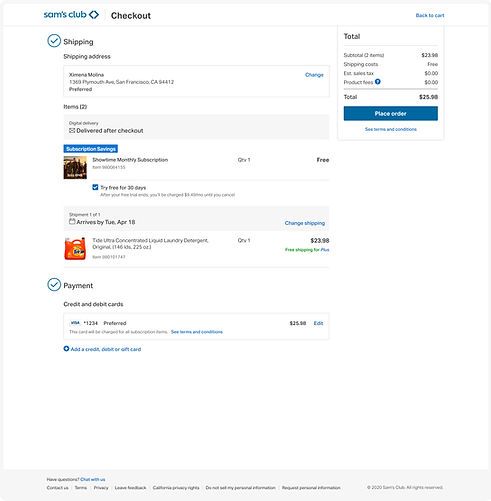The image size is (491, 501).
Task: Go back to cart
Action: pos(430,15)
